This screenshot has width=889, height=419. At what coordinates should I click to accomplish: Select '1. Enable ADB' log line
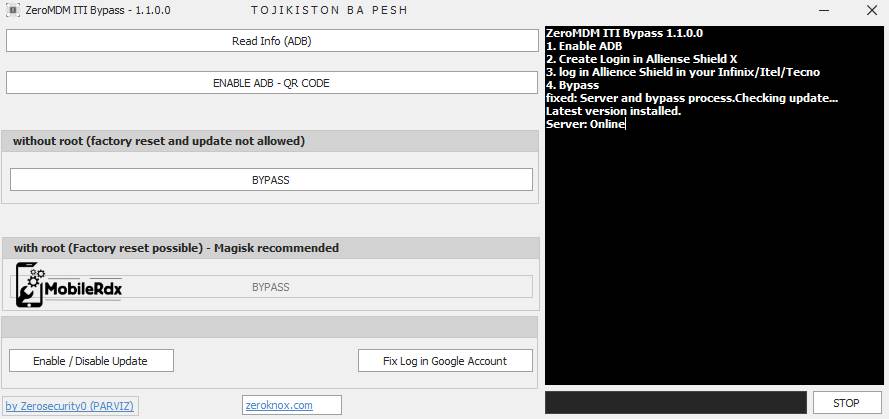click(584, 46)
